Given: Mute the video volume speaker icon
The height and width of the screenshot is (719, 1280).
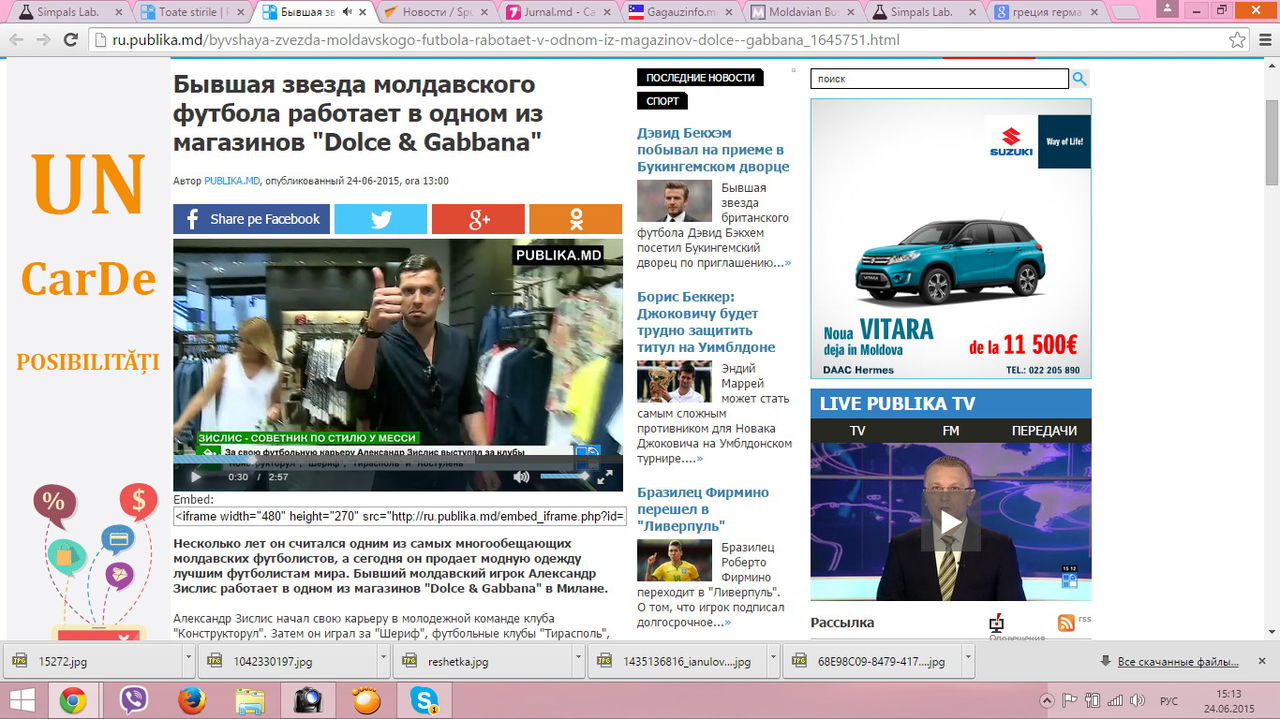Looking at the screenshot, I should tap(521, 477).
